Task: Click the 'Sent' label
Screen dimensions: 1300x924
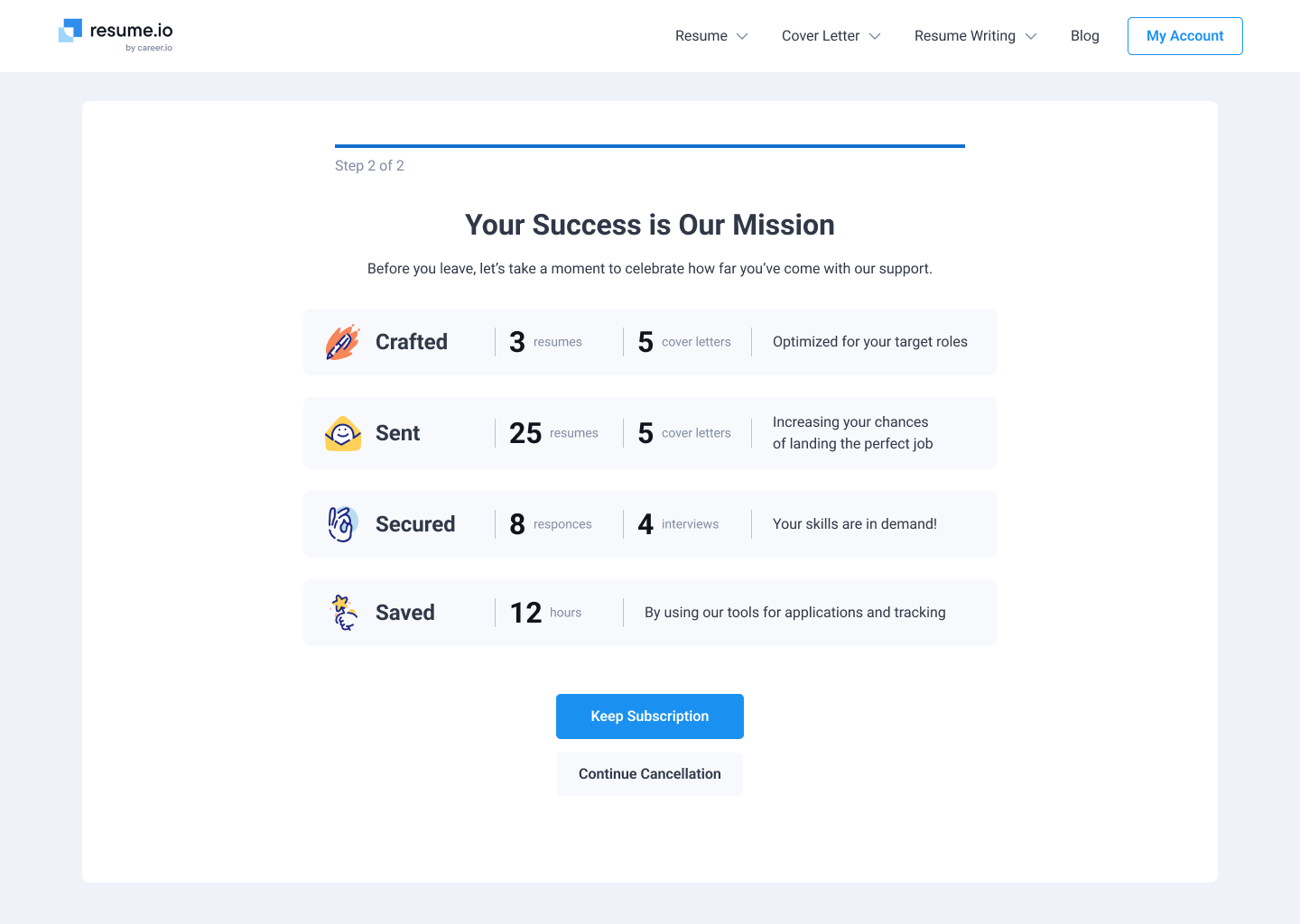Action: pos(397,433)
